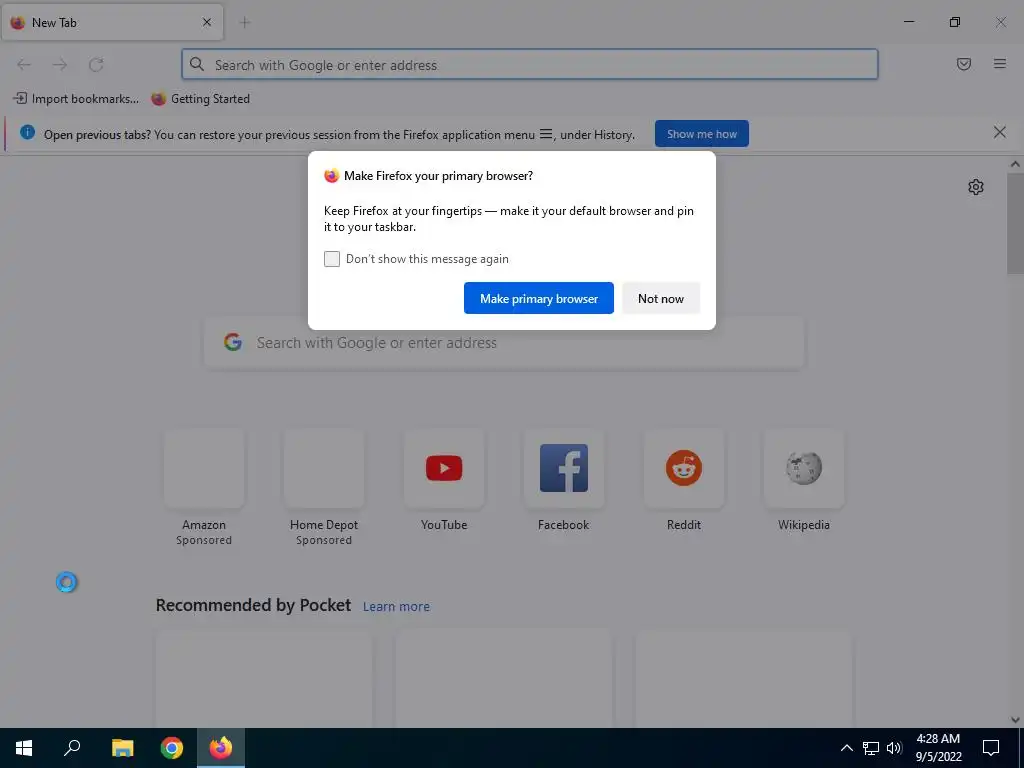Reload the current page

[x=96, y=65]
